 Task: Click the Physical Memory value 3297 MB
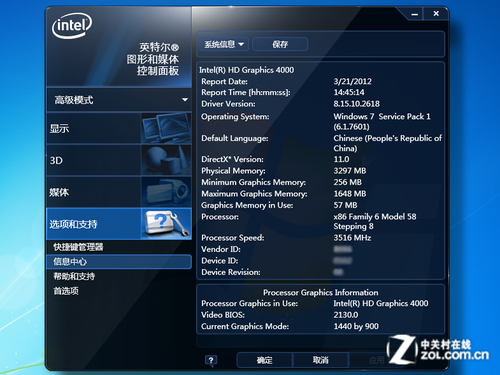(350, 171)
